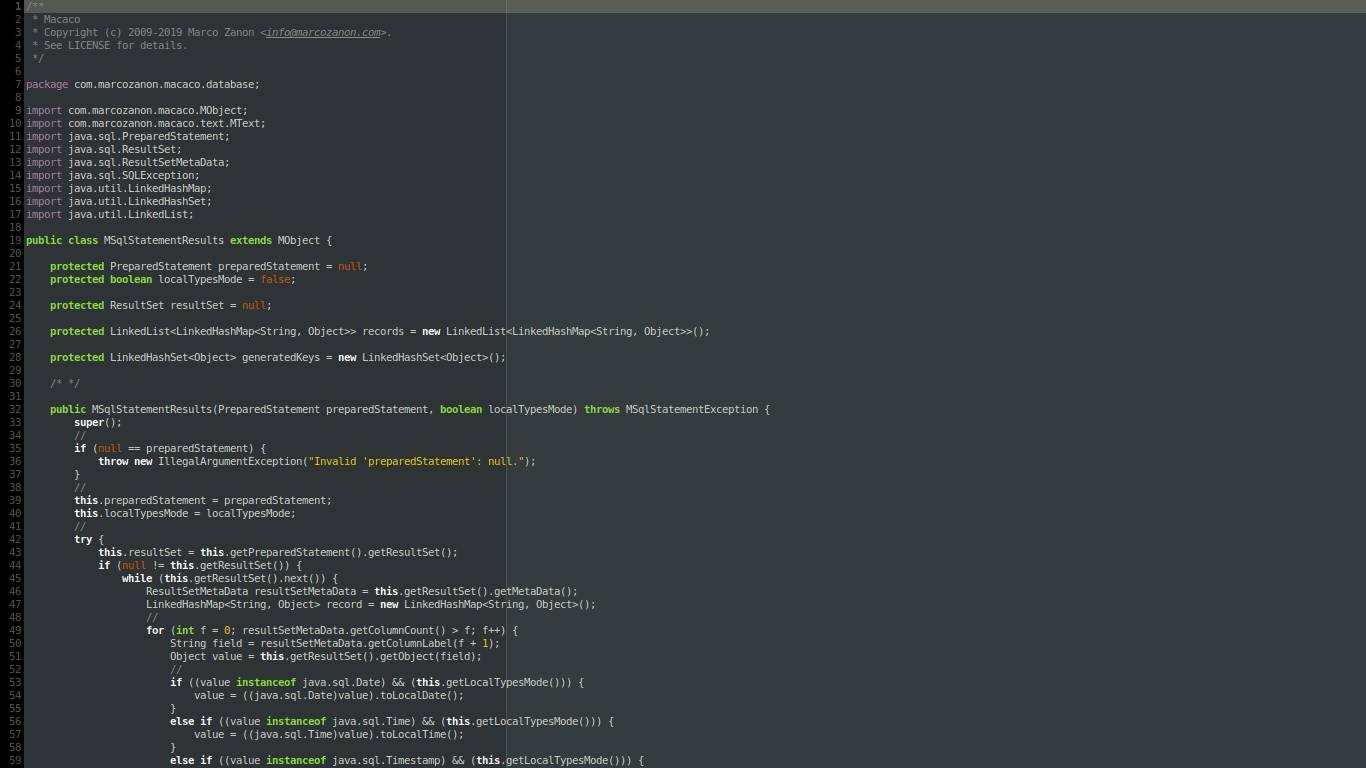Click line number 7 in the gutter

pos(18,84)
